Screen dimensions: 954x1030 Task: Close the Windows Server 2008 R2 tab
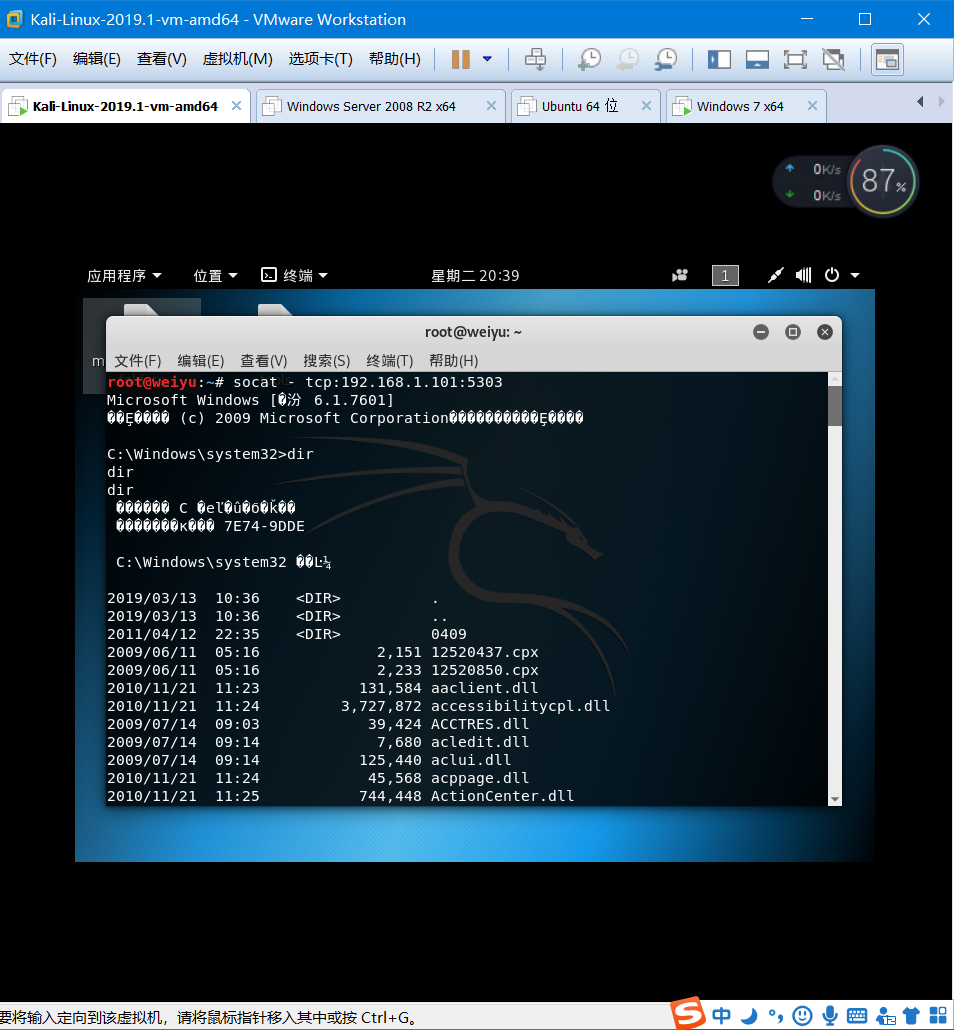(x=491, y=106)
